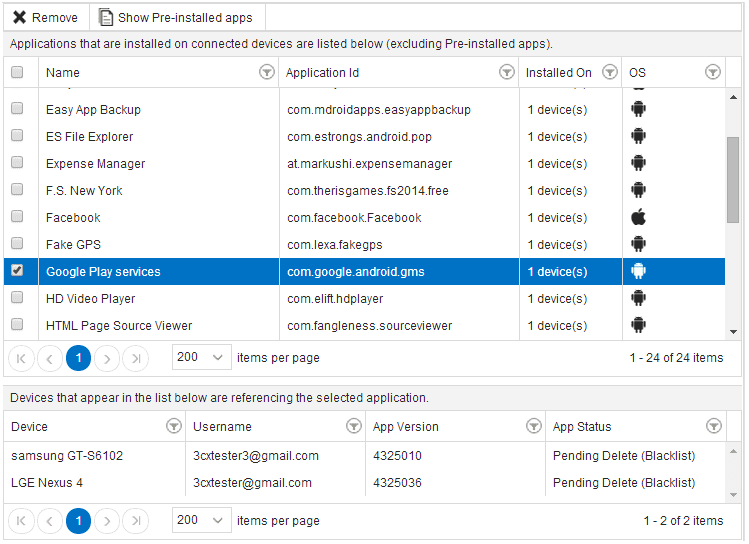
Task: Select the Fake GPS app name
Action: (x=73, y=245)
